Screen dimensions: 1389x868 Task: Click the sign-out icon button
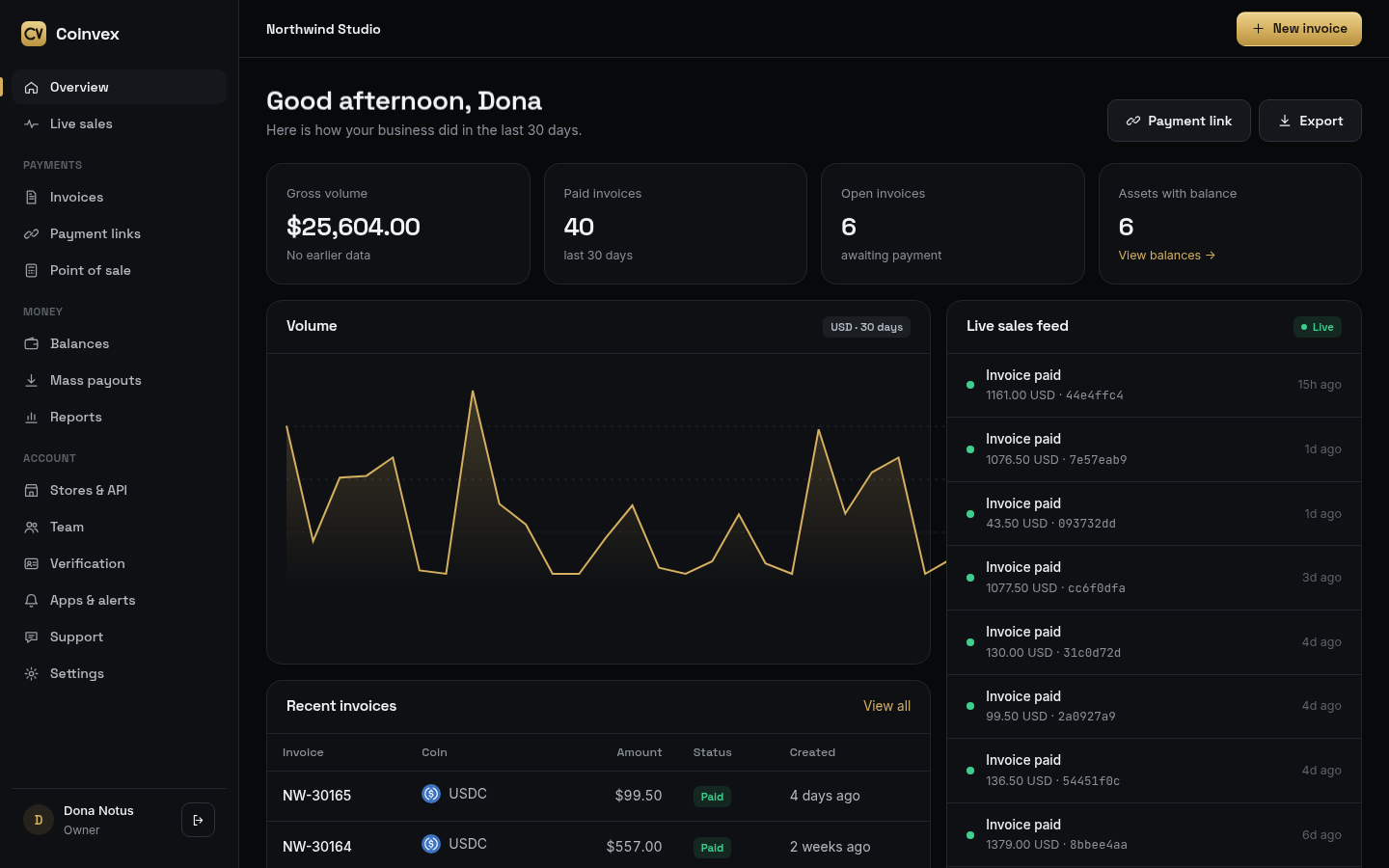pyautogui.click(x=198, y=820)
